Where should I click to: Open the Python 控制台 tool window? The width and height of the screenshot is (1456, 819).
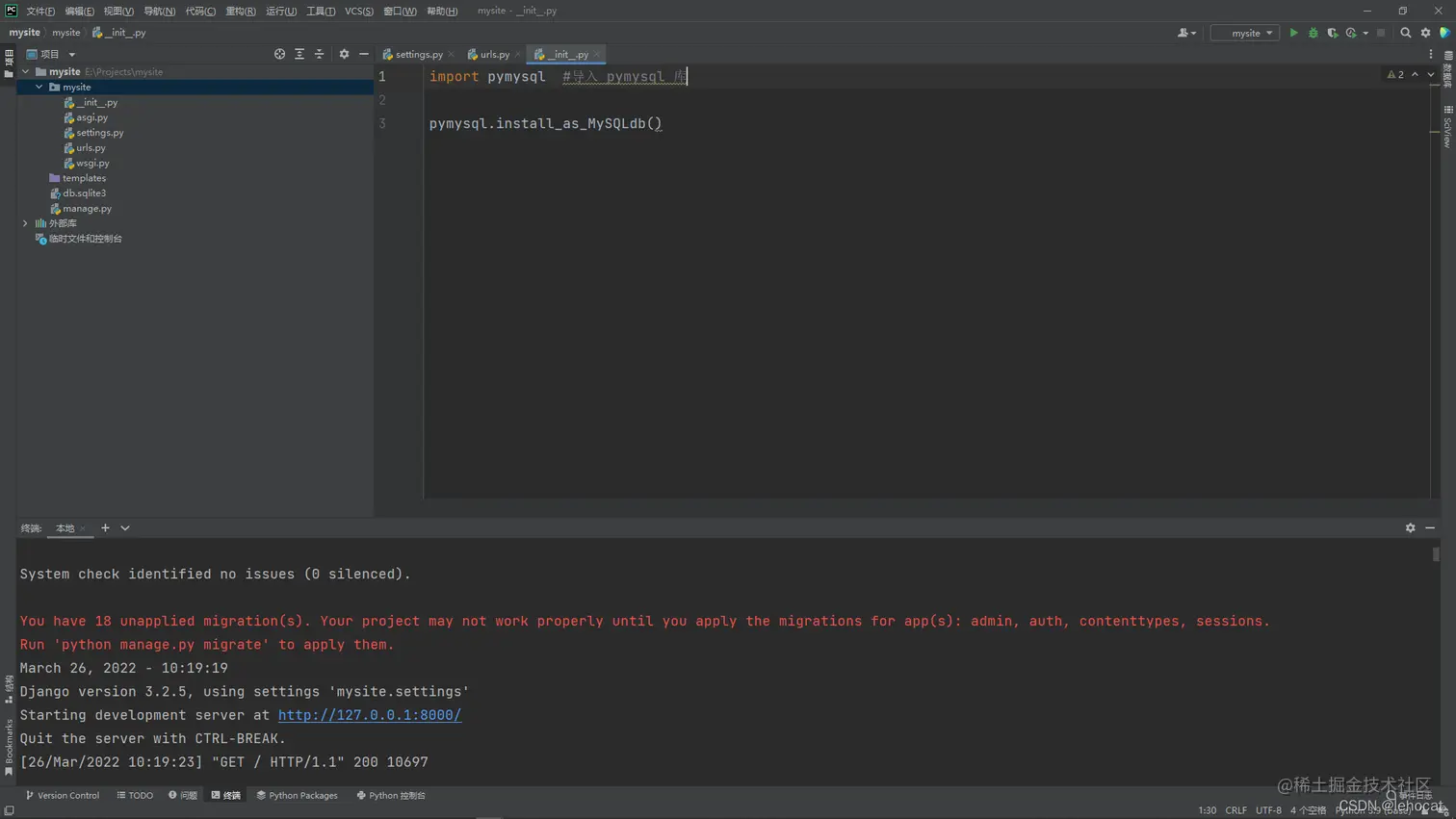click(391, 796)
